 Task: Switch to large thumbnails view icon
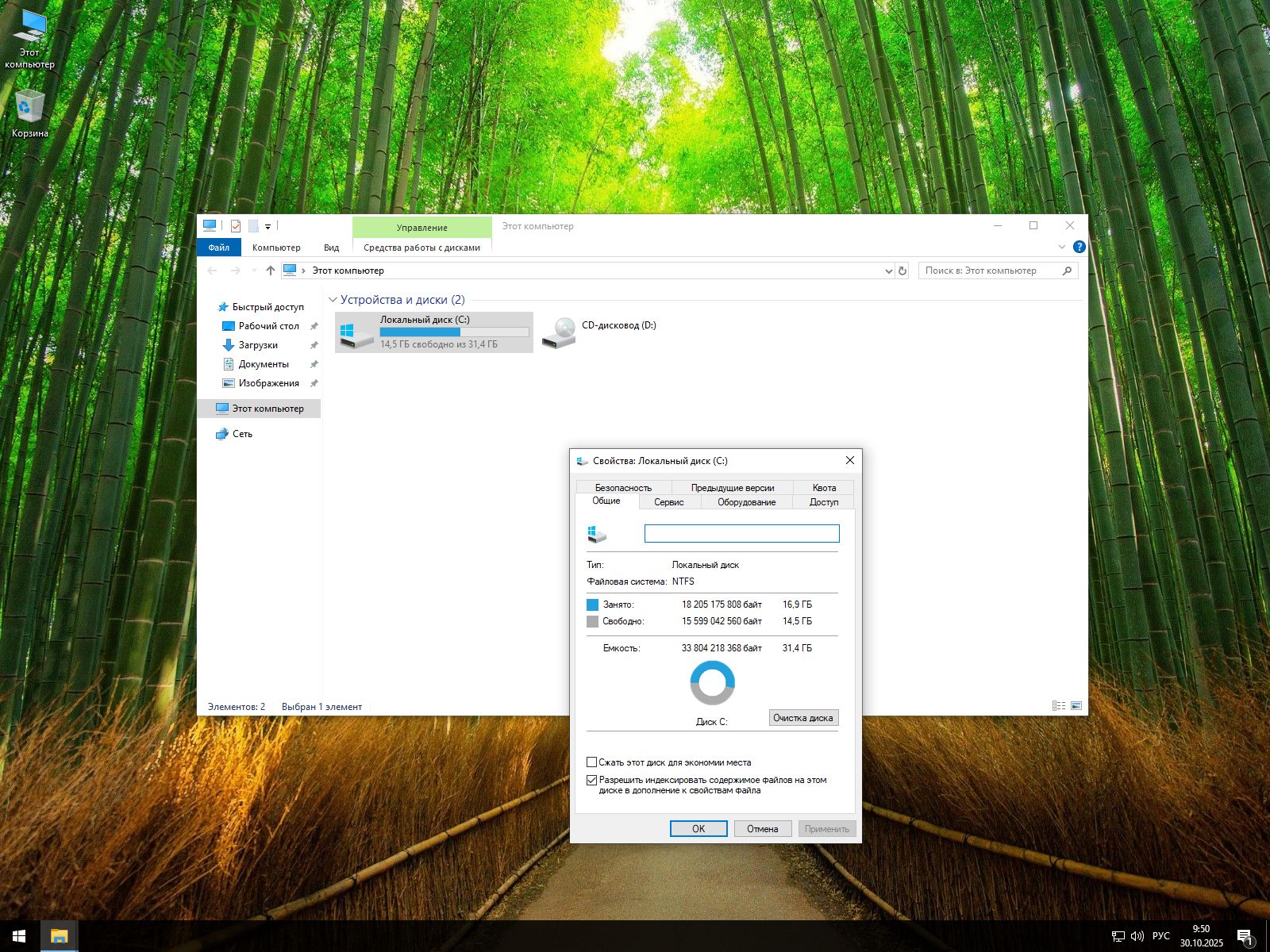tap(1076, 705)
